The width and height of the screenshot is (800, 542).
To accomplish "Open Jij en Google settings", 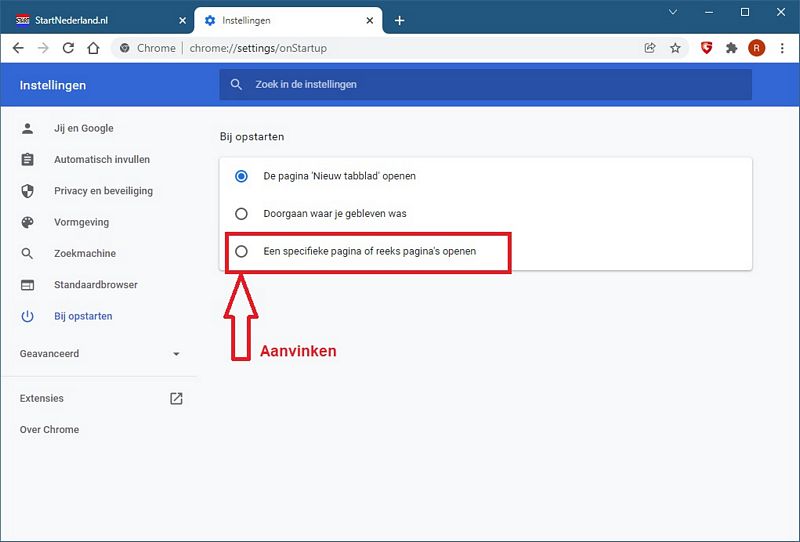I will 84,128.
